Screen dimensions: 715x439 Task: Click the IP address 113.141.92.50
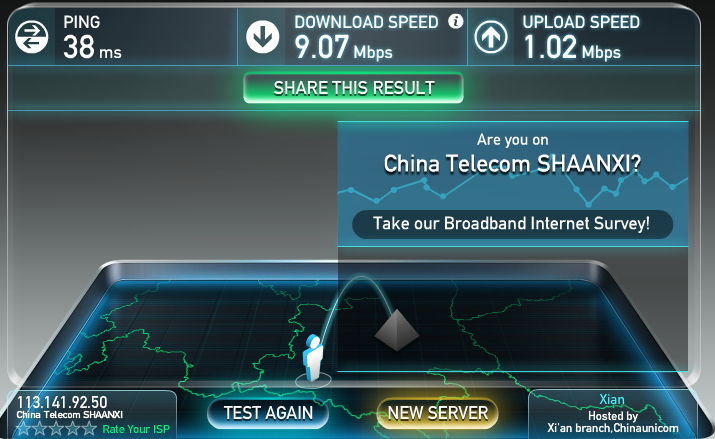[62, 402]
